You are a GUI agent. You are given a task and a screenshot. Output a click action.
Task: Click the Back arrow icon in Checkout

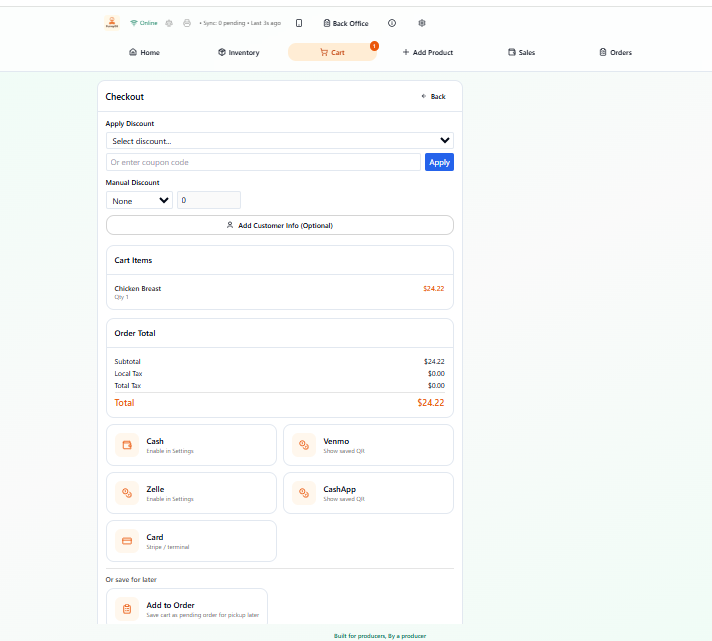(x=424, y=96)
